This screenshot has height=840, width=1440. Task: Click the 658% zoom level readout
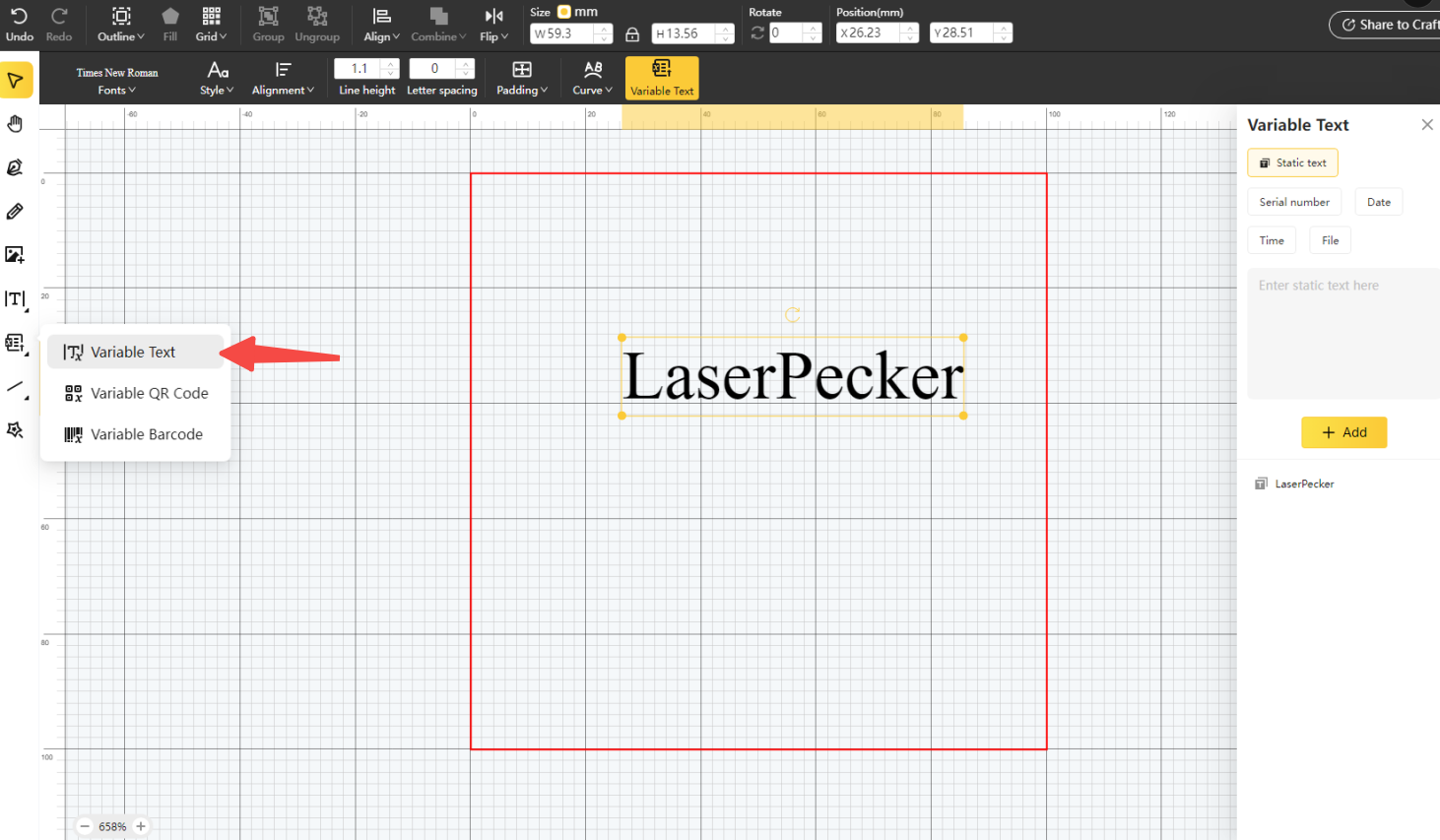pyautogui.click(x=112, y=827)
